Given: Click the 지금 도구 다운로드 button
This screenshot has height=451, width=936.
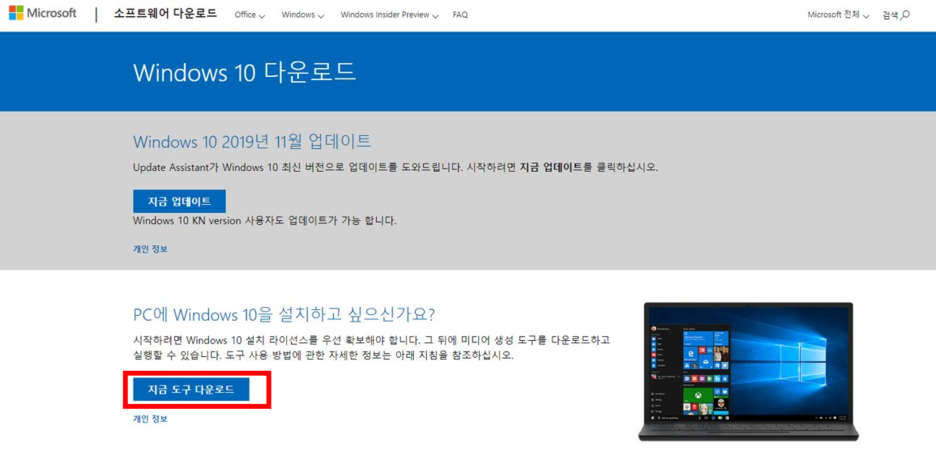Looking at the screenshot, I should [x=191, y=390].
